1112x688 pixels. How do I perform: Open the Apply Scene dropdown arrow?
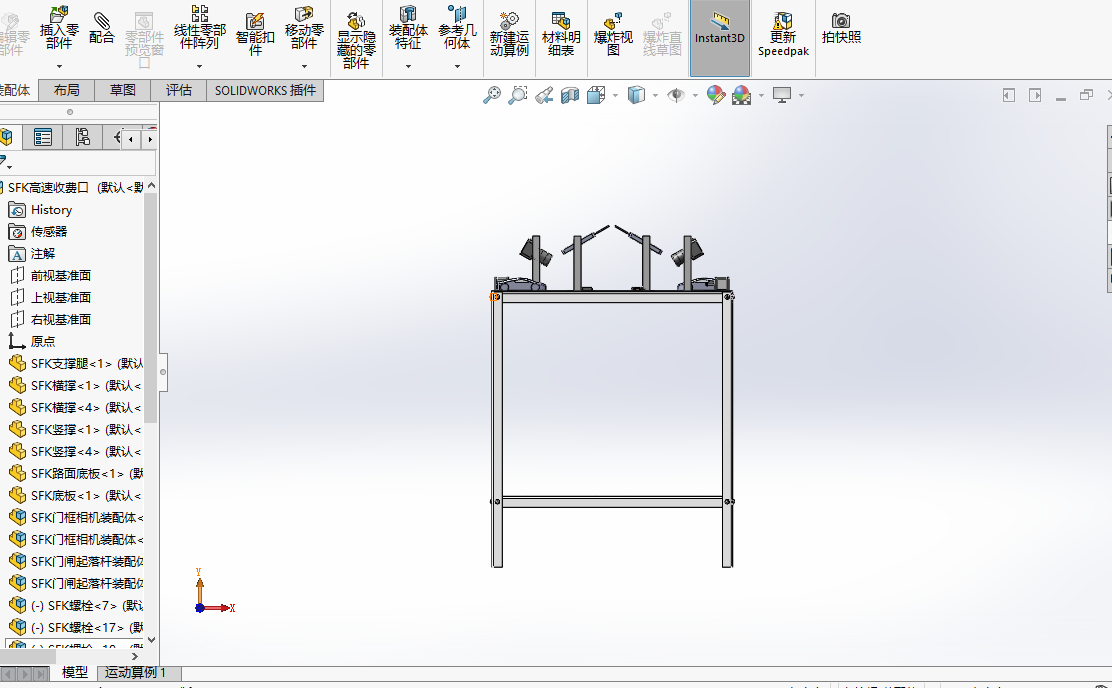(761, 95)
